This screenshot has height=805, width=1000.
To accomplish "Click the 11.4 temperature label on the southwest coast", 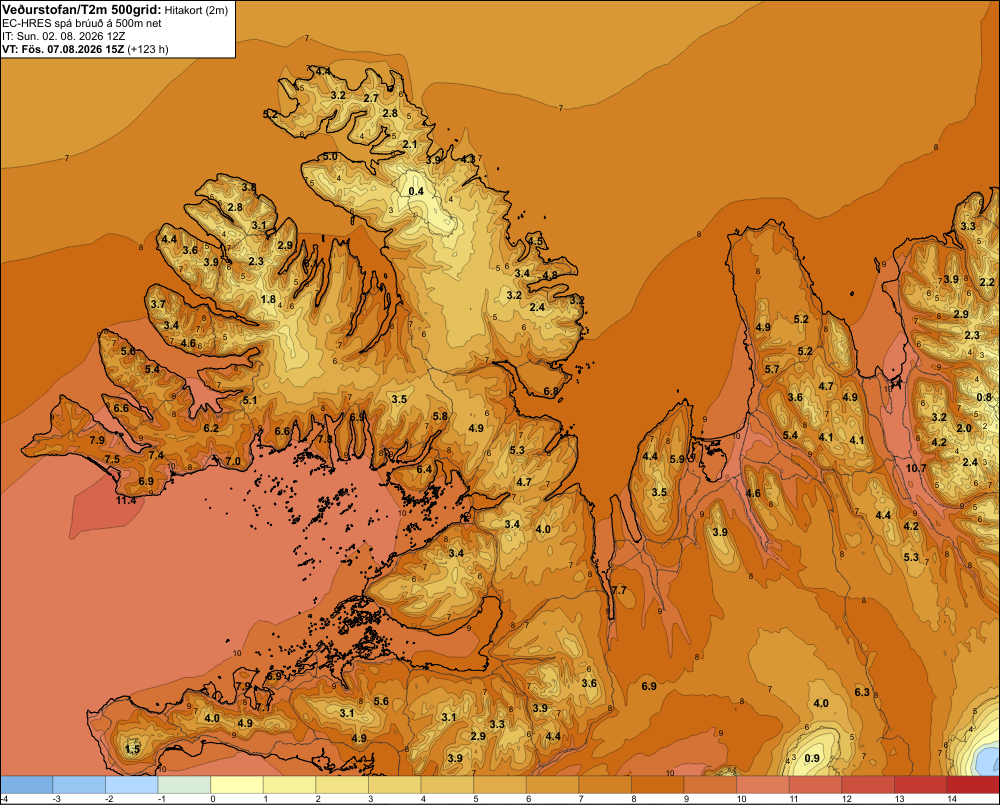I will click(x=126, y=500).
